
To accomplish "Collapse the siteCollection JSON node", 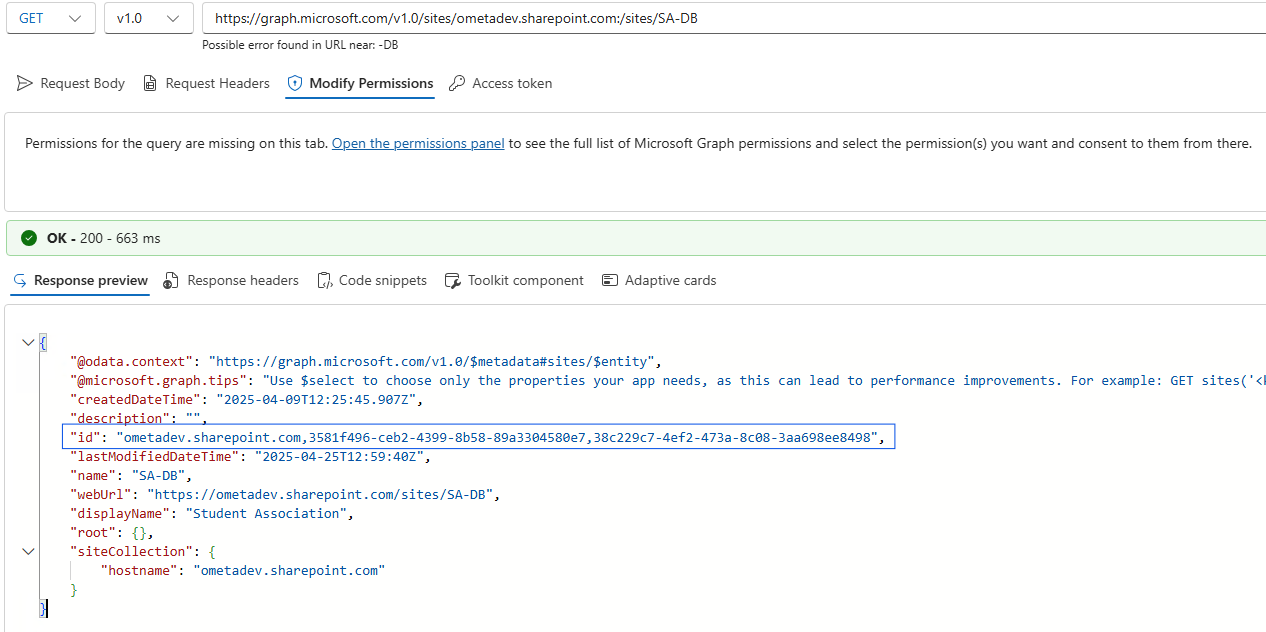I will click(28, 552).
